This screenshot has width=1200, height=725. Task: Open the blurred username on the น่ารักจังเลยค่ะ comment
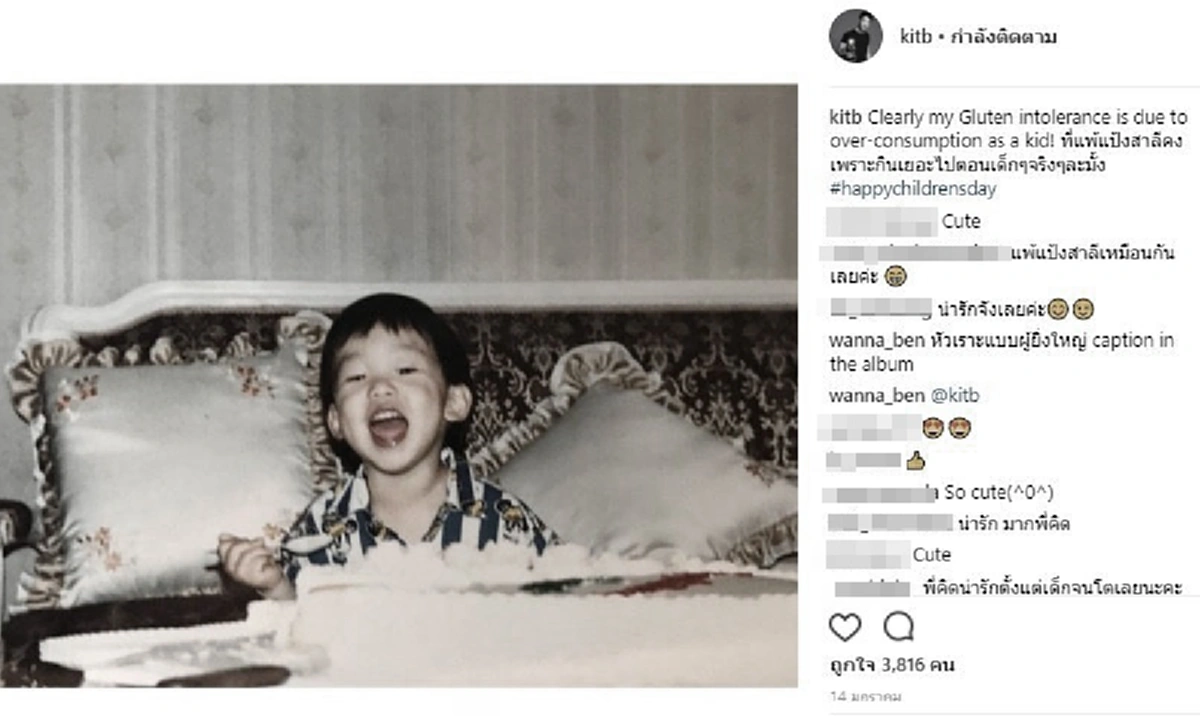(881, 307)
